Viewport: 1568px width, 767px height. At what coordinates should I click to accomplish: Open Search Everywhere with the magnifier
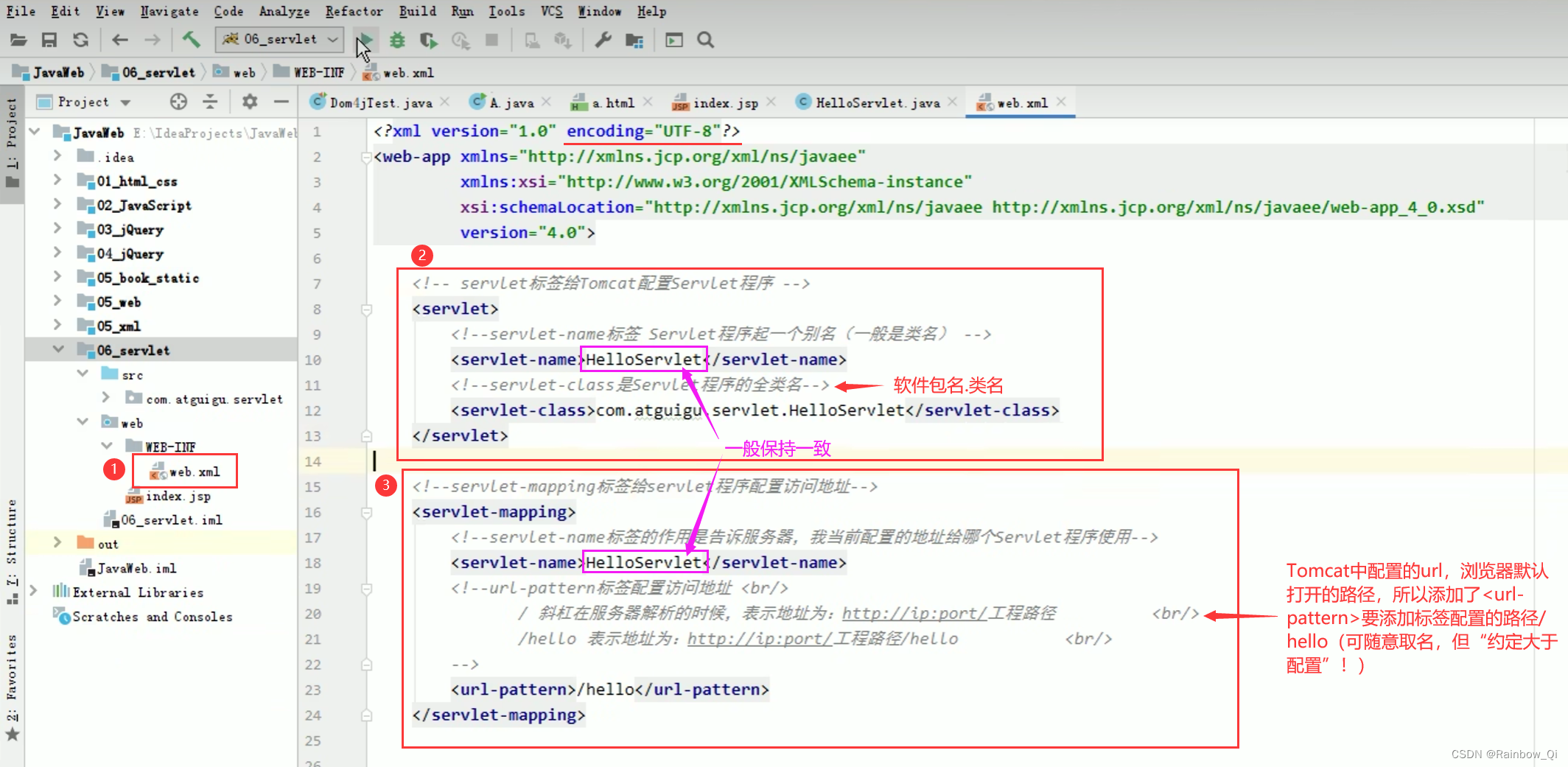pos(705,40)
